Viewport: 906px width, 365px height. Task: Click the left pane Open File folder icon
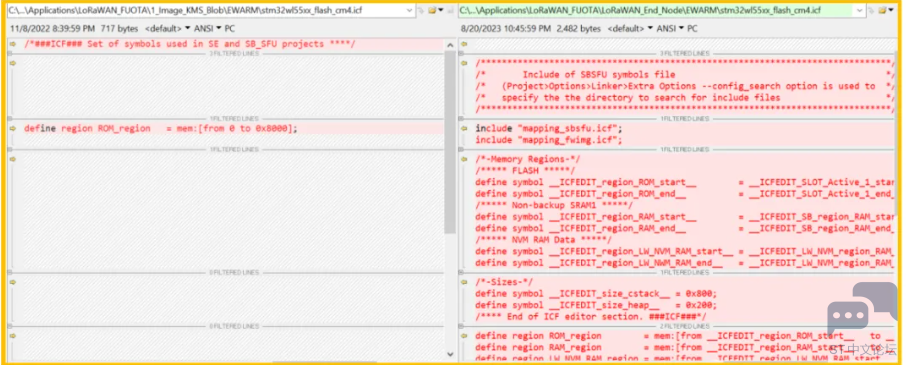click(x=432, y=10)
